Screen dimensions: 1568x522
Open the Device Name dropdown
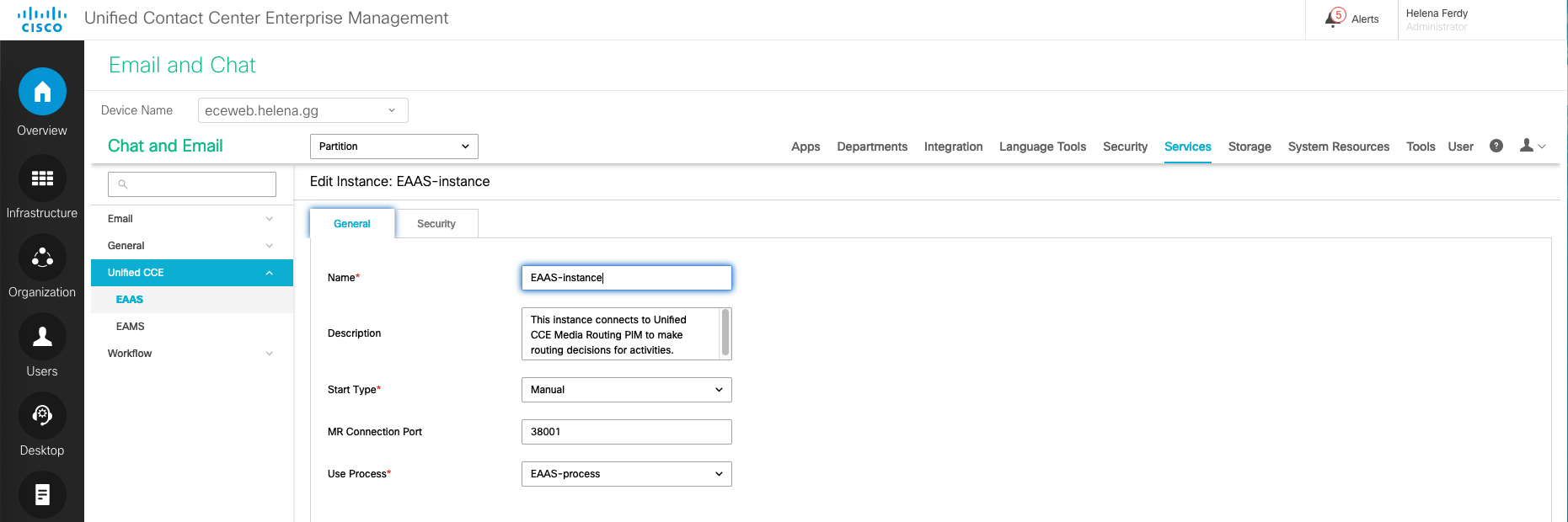tap(302, 110)
